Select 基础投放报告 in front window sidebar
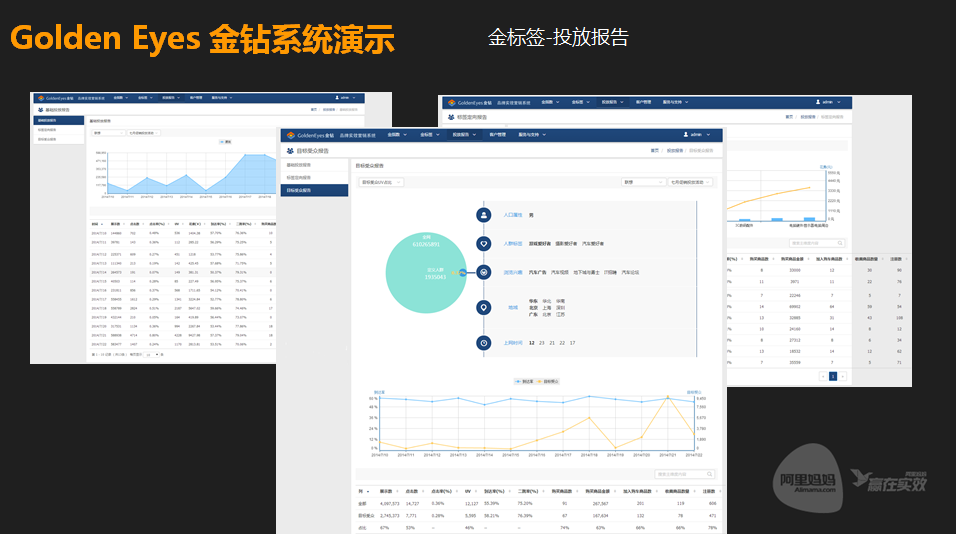This screenshot has width=956, height=534. click(x=315, y=165)
